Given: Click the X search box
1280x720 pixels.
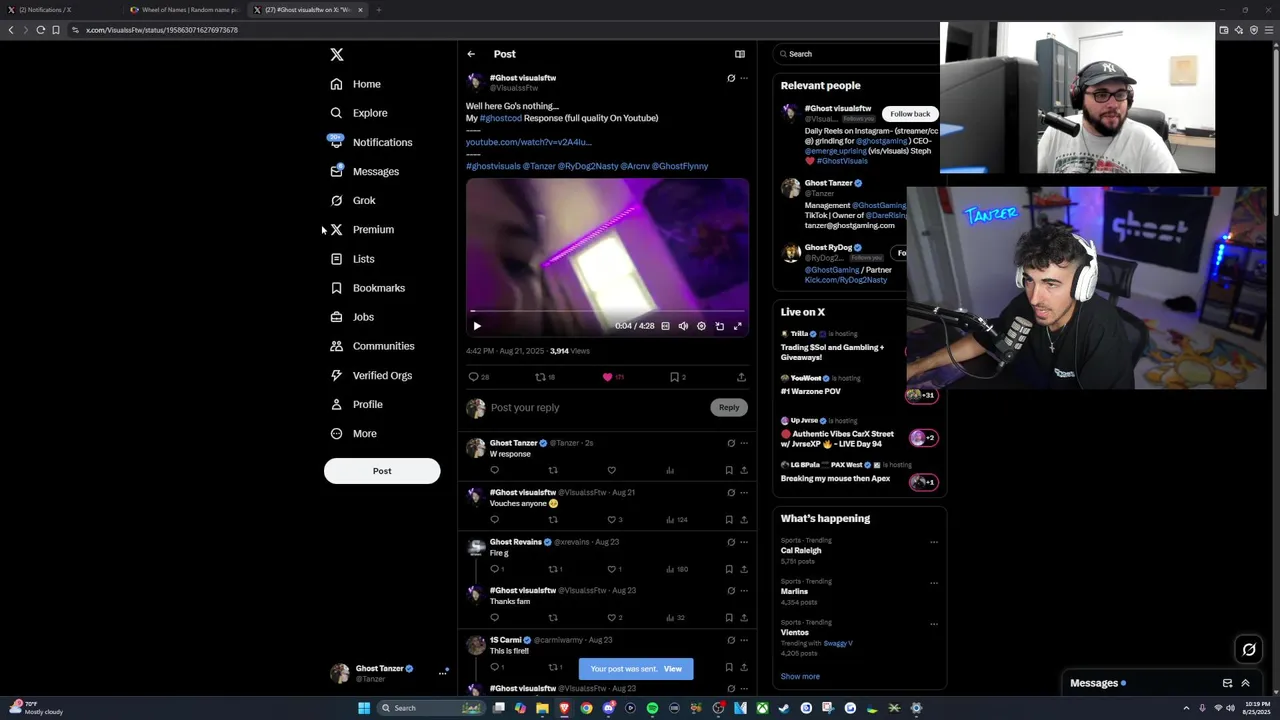Looking at the screenshot, I should [x=856, y=54].
